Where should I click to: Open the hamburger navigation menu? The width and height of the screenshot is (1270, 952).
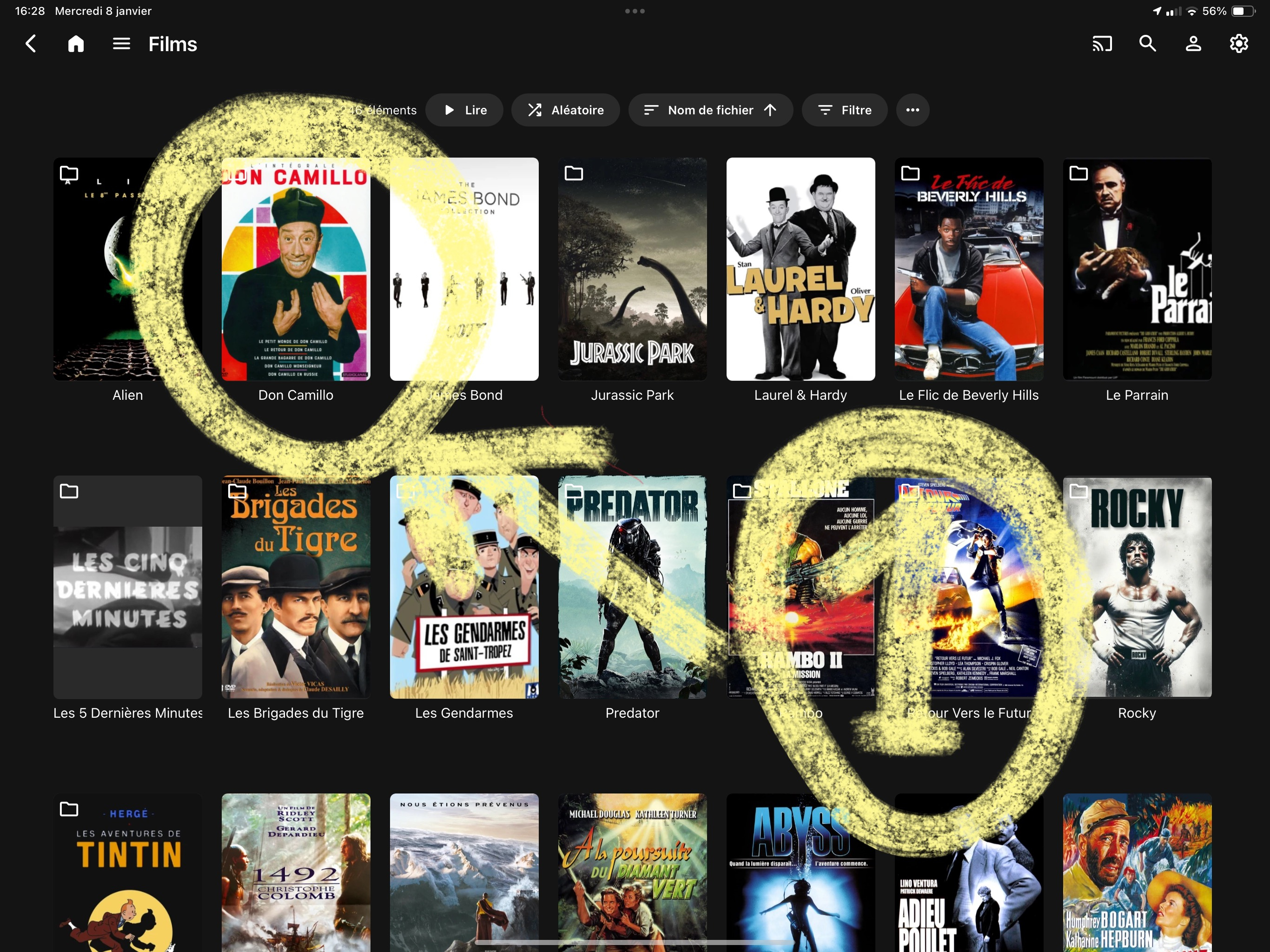121,44
